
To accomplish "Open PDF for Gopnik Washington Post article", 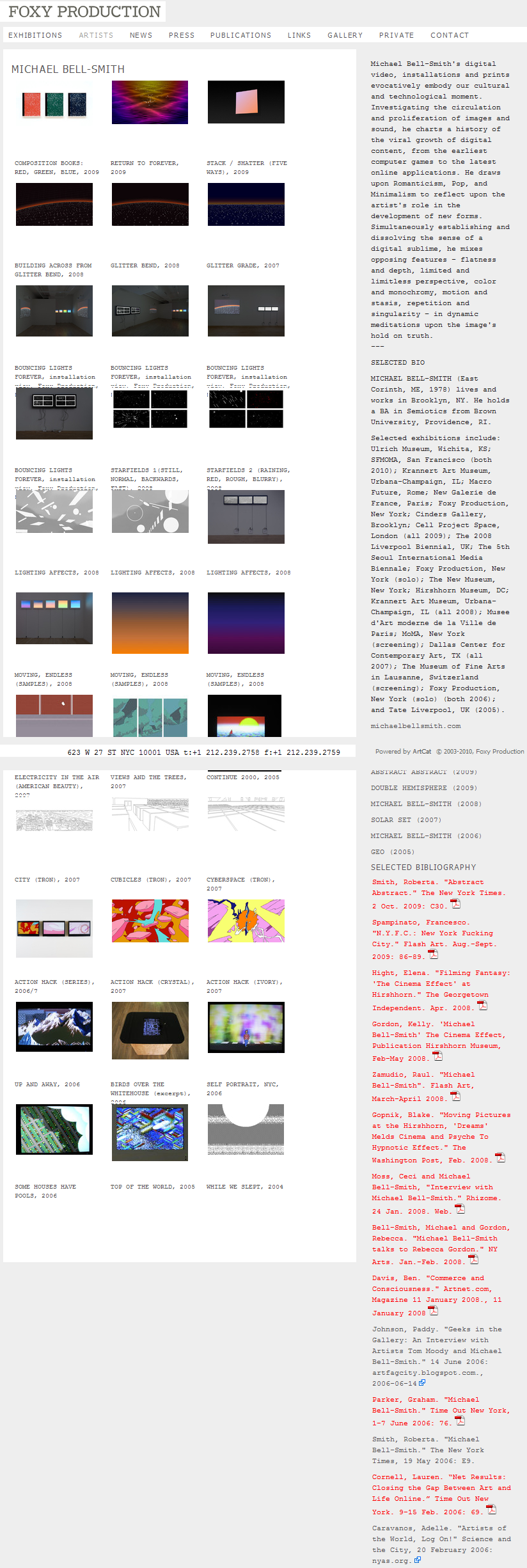I will pos(500,1158).
